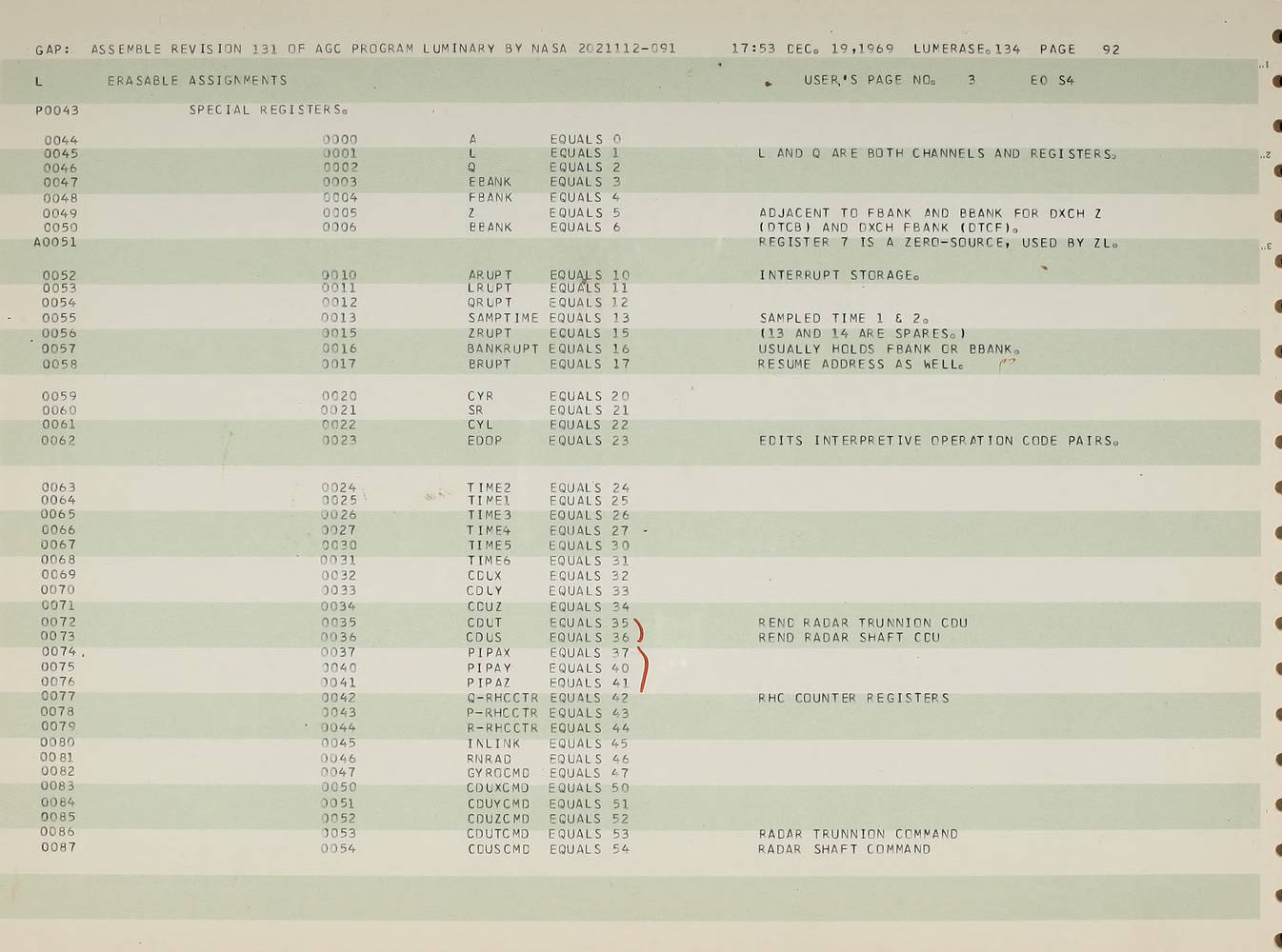
Task: Click the comment 'RADAR TRUNNION COMMAND'
Action: pyautogui.click(x=858, y=834)
